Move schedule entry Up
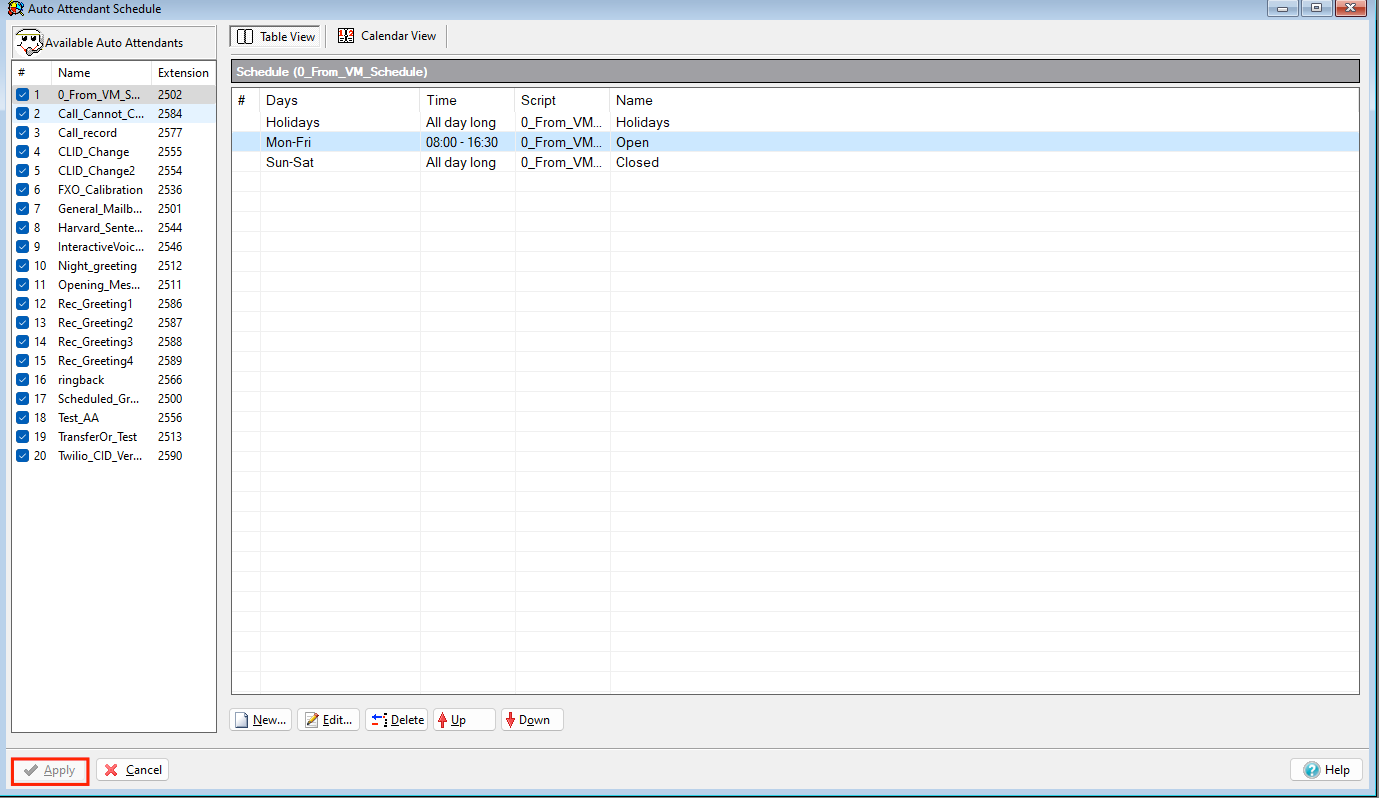The image size is (1379, 798). (x=464, y=720)
